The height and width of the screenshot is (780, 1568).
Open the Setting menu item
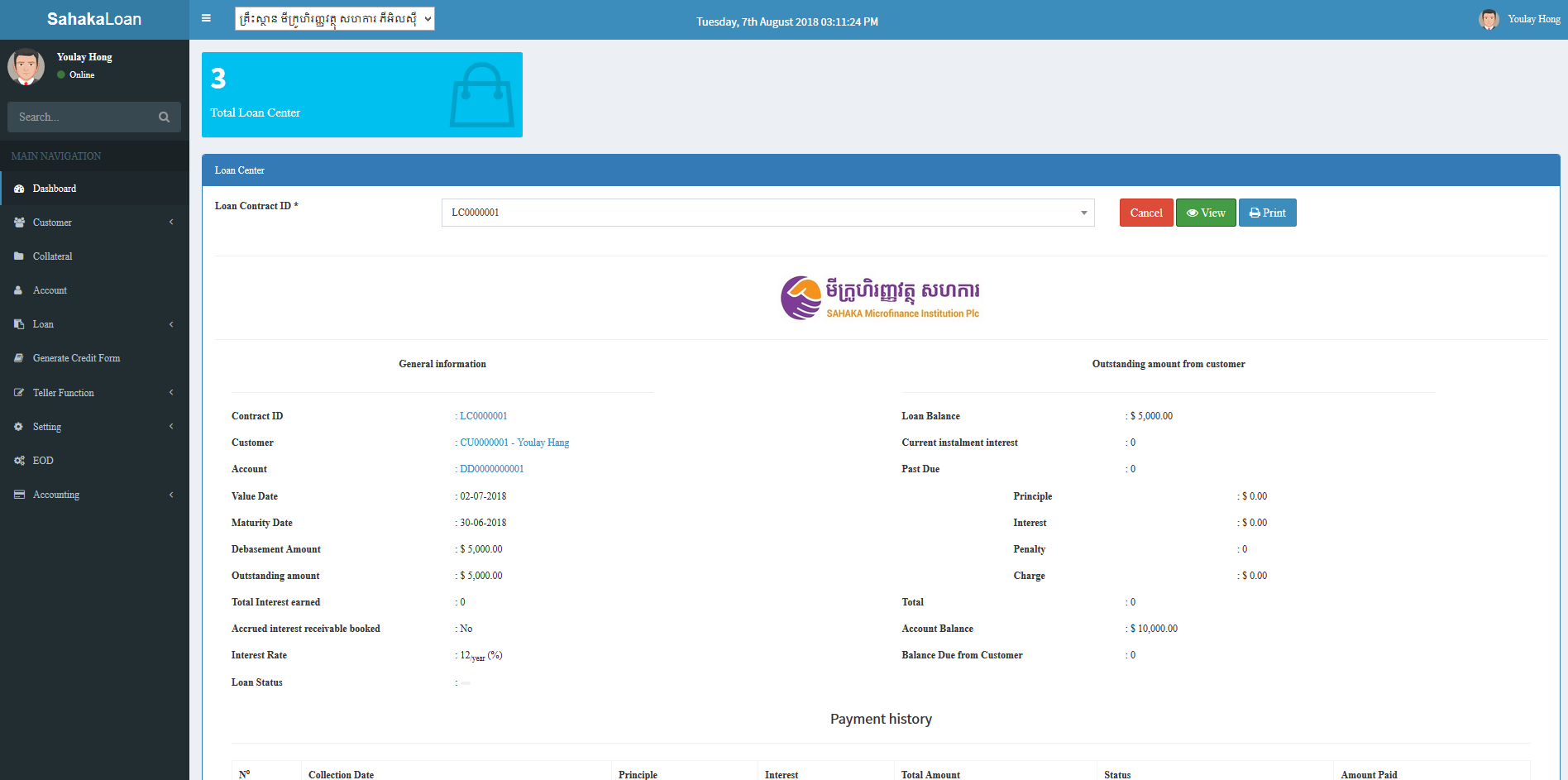(x=47, y=427)
